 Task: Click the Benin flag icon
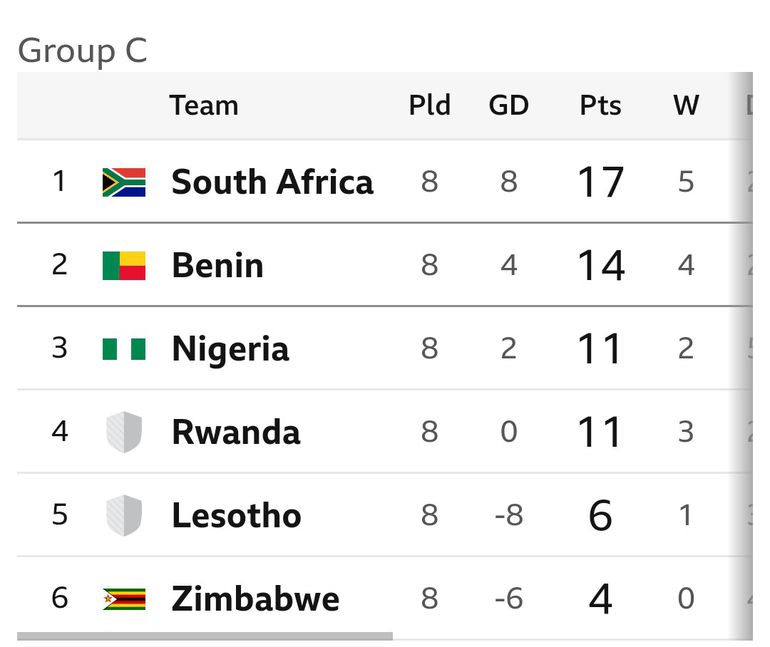(x=124, y=265)
